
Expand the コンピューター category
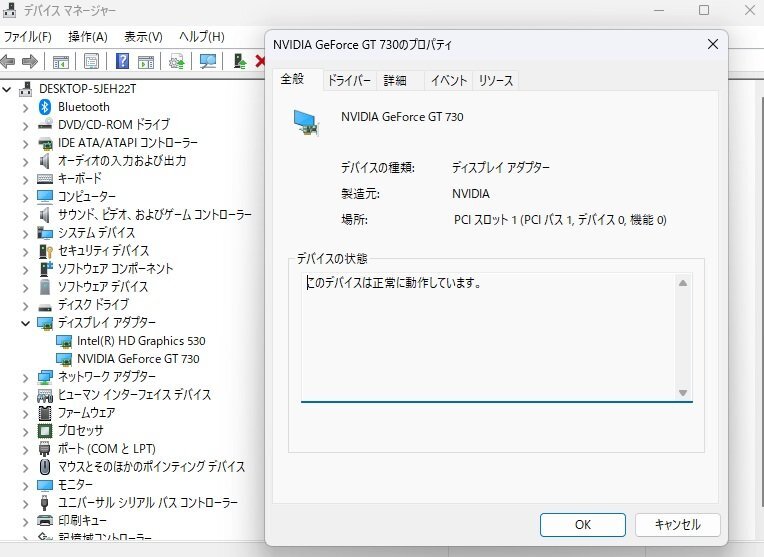[x=25, y=197]
